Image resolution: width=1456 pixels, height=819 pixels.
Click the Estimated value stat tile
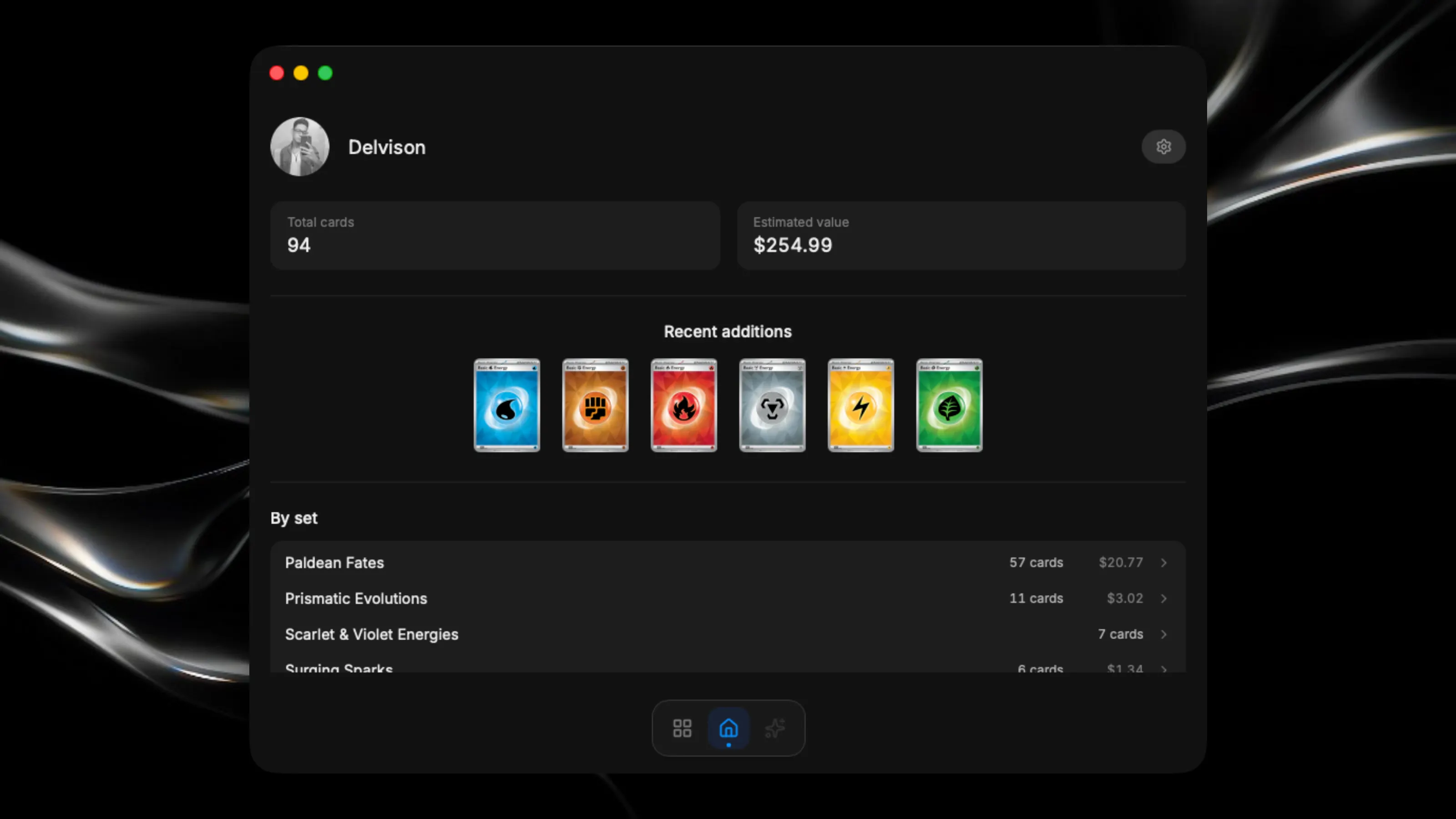click(961, 236)
